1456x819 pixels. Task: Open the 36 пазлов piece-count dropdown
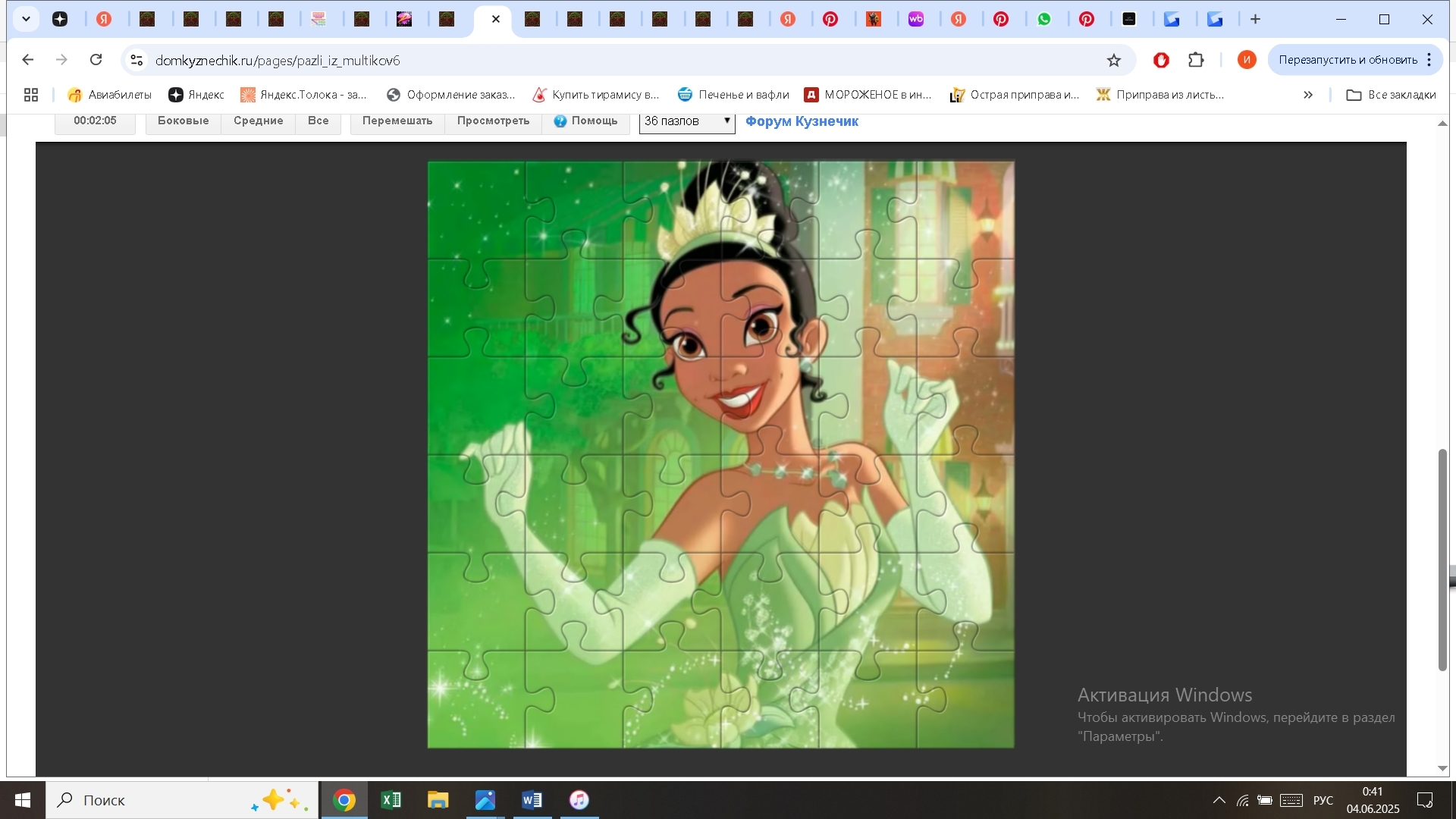click(x=687, y=121)
